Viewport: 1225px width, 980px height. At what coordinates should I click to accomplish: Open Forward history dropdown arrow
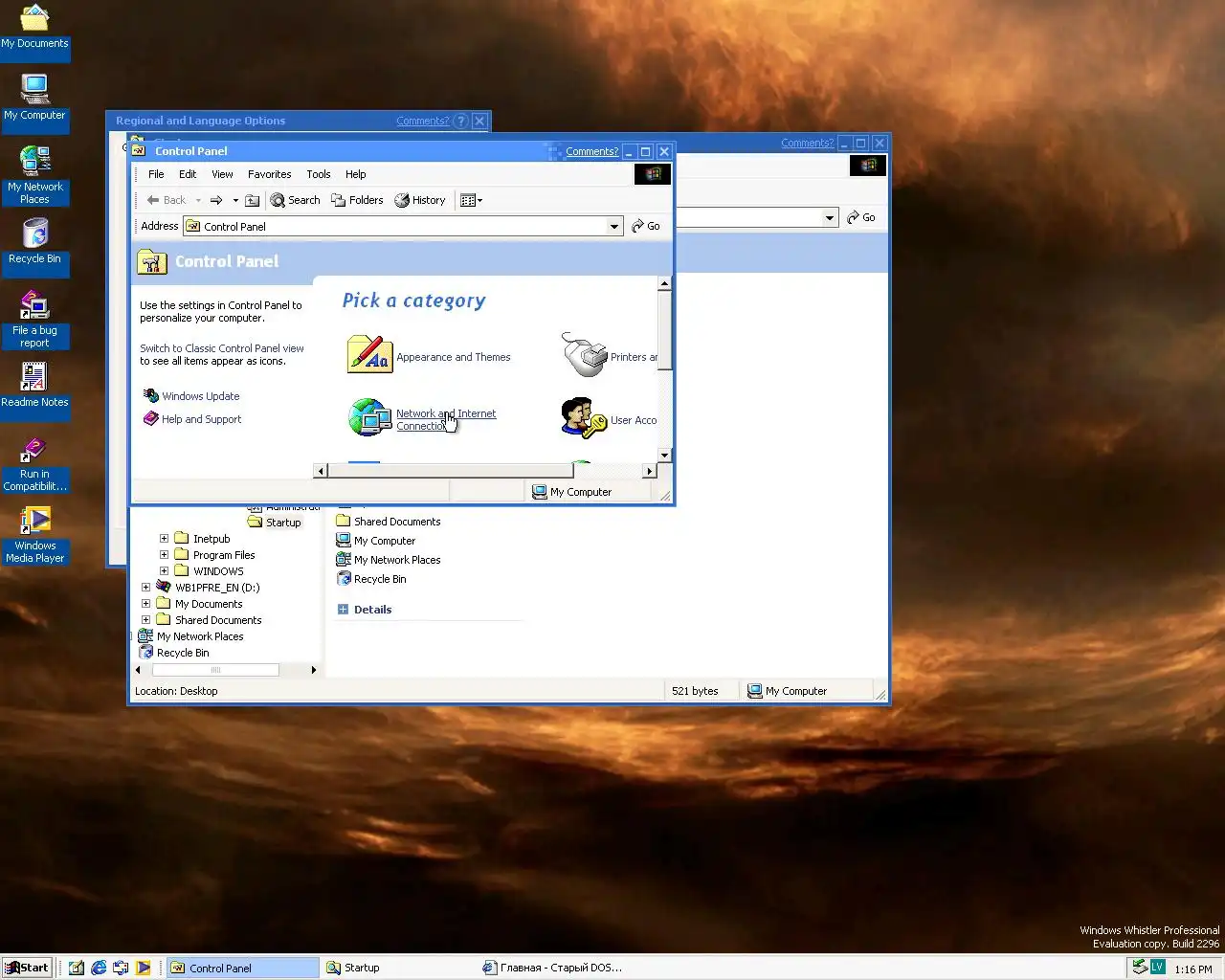click(235, 200)
